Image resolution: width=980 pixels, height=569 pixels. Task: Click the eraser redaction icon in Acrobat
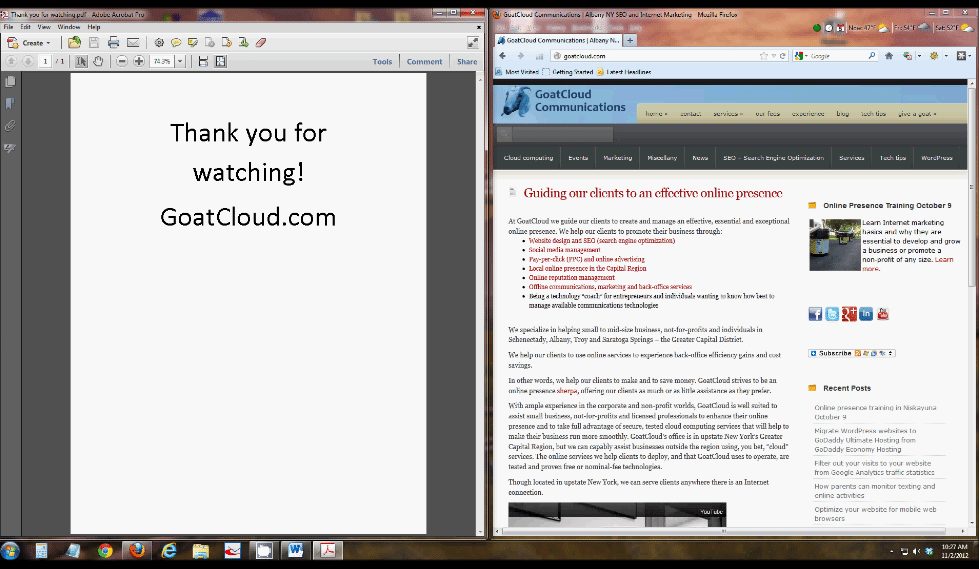[x=261, y=43]
